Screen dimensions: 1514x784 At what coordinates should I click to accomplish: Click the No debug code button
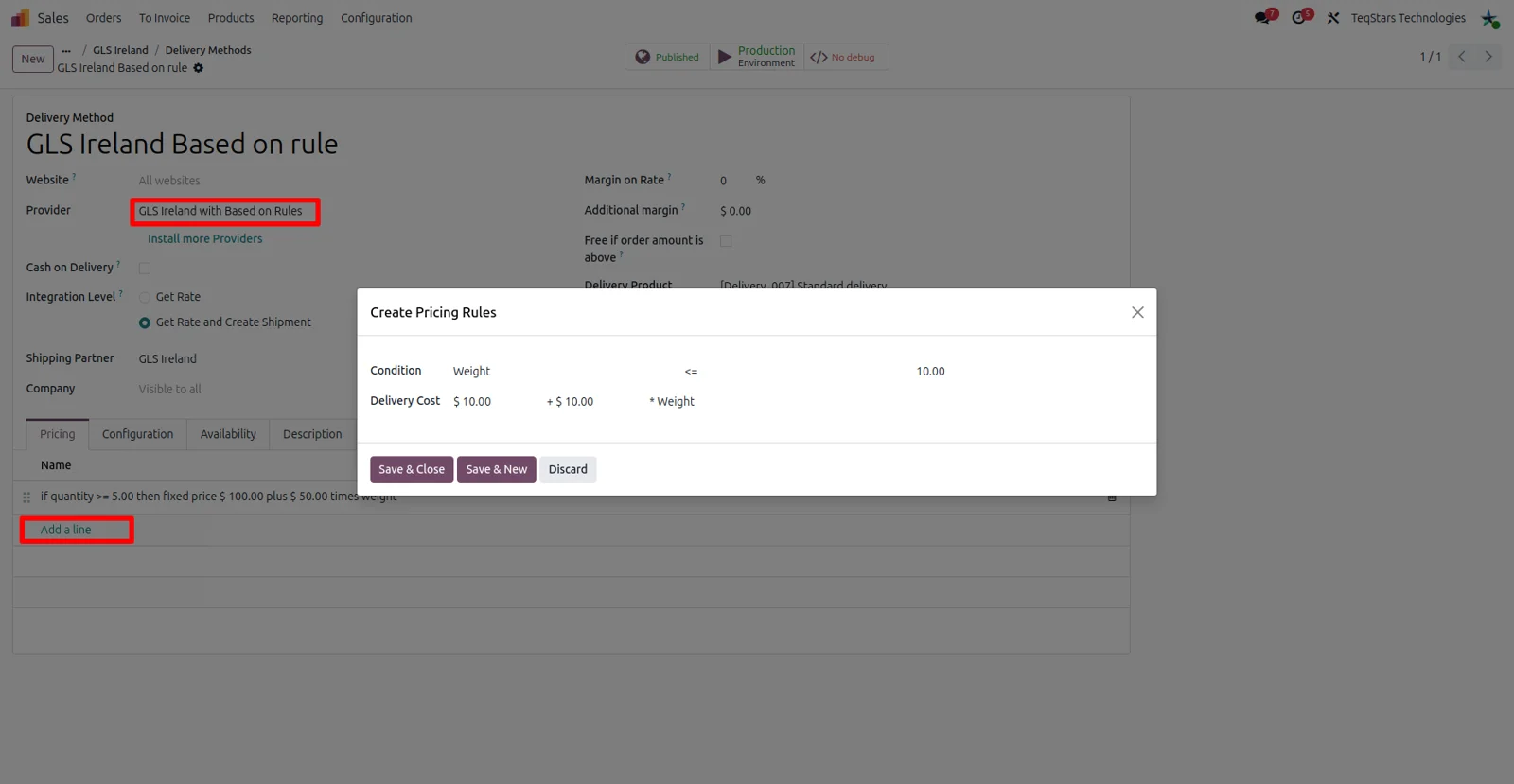click(x=846, y=57)
